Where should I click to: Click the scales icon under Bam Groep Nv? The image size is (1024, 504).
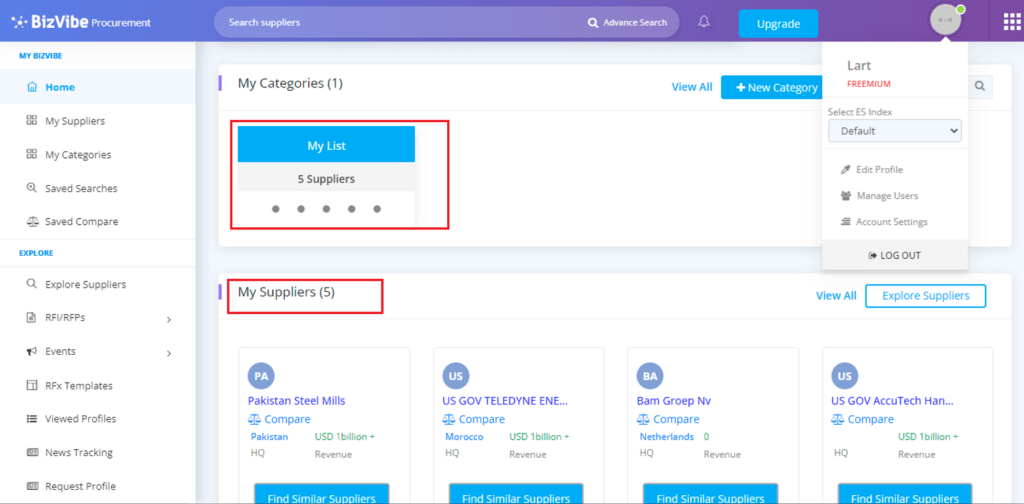643,419
